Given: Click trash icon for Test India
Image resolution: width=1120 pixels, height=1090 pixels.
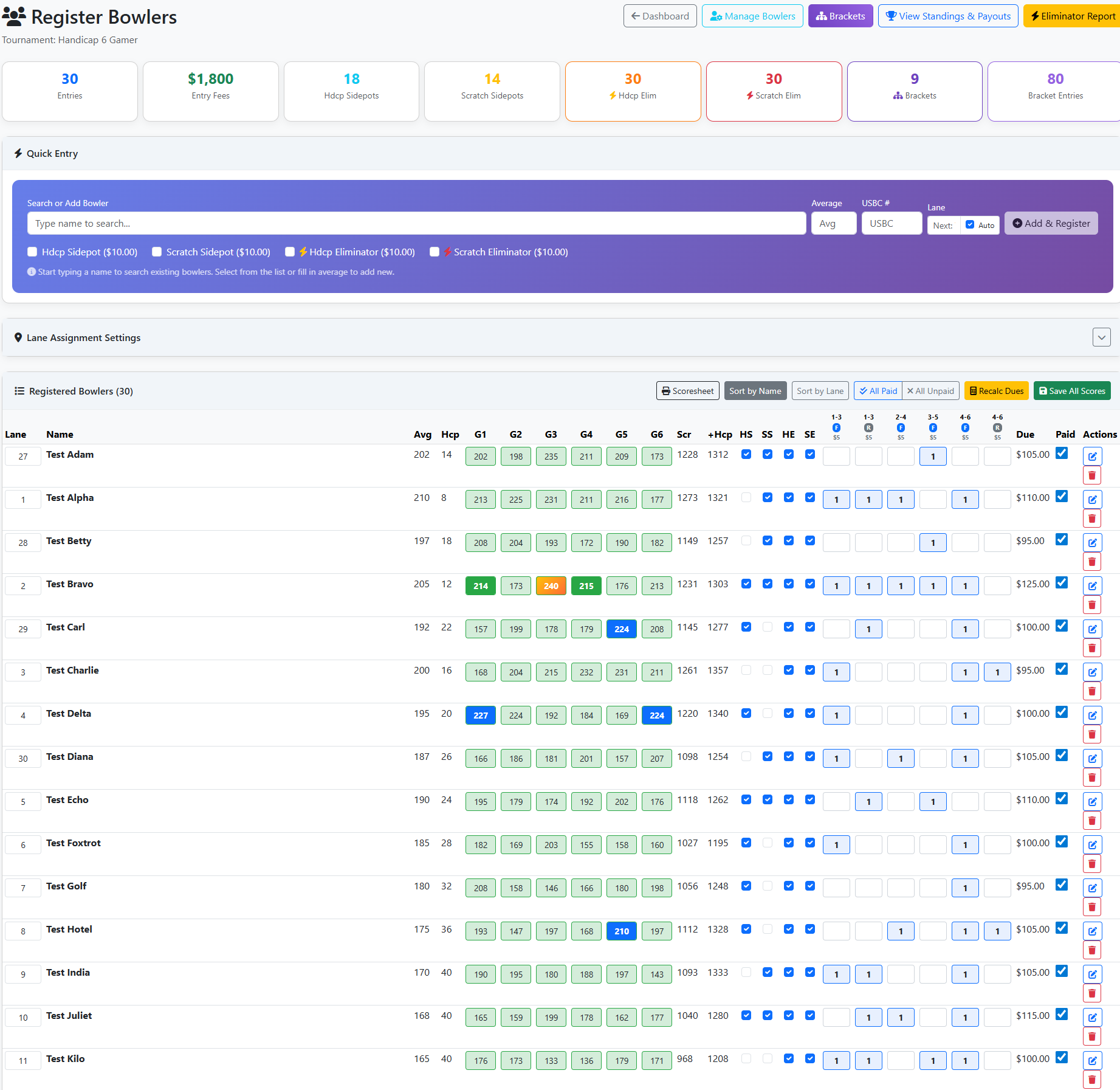Looking at the screenshot, I should [1092, 993].
